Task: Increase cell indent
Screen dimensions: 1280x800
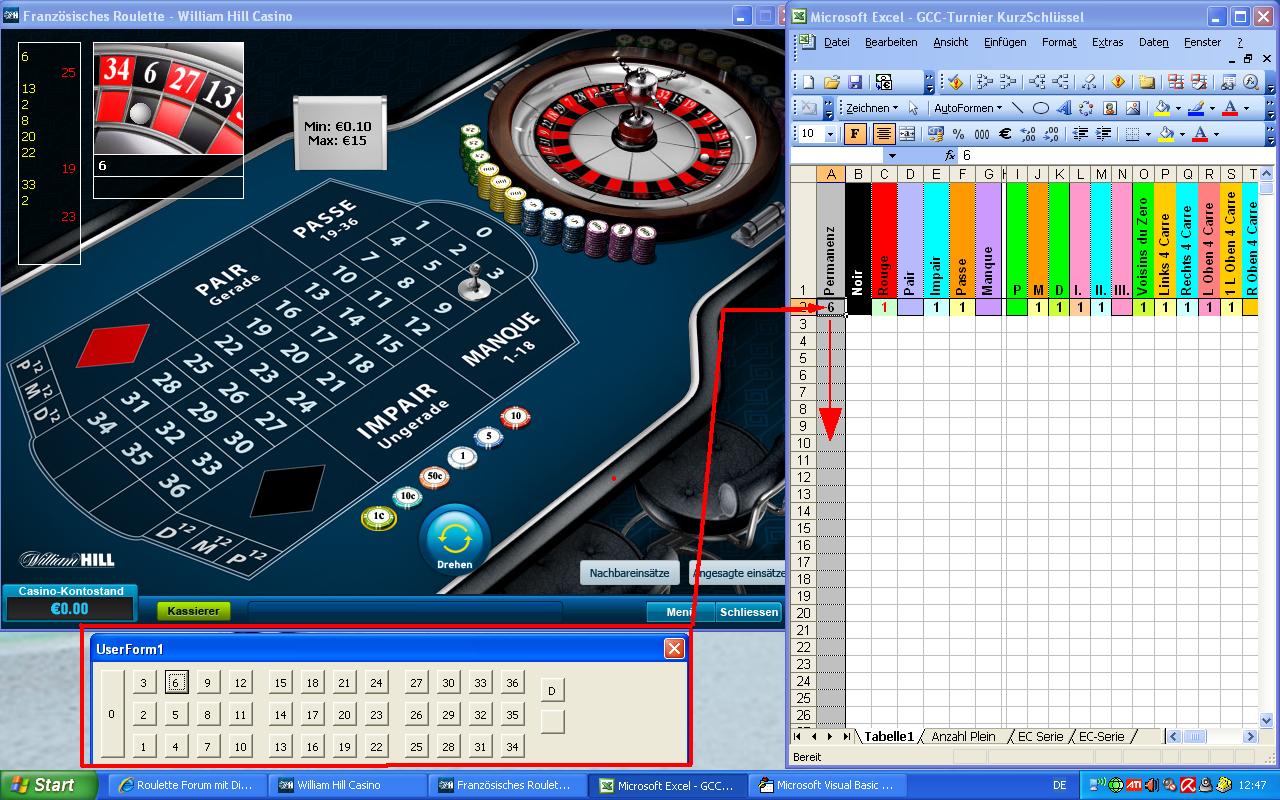Action: point(1103,134)
